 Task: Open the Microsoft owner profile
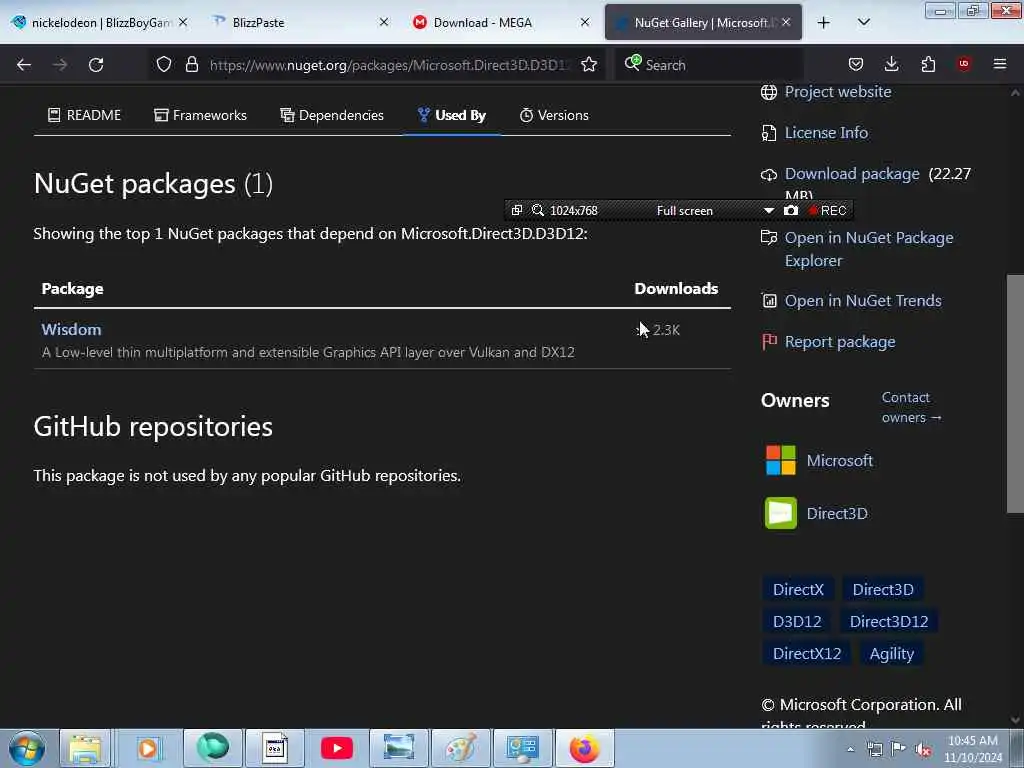coord(839,460)
